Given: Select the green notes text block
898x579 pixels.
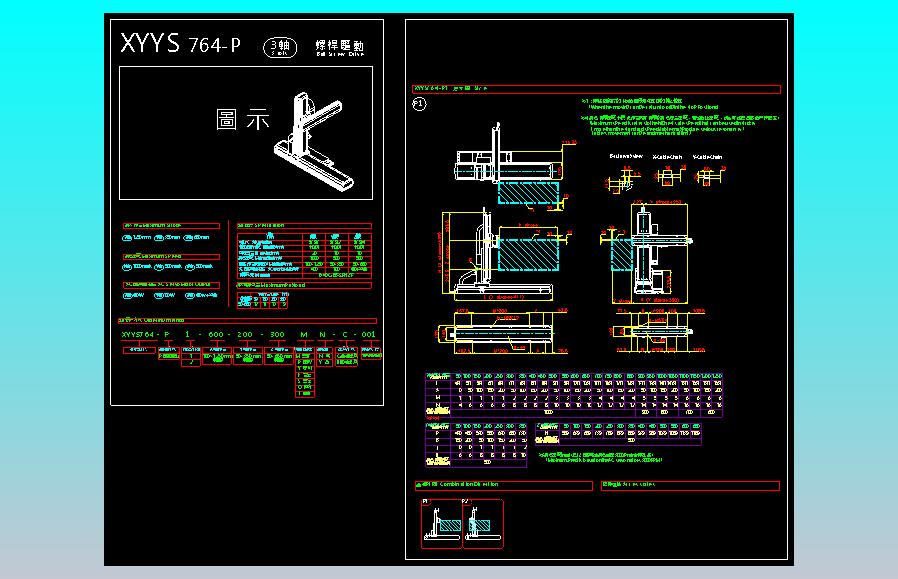Looking at the screenshot, I should coord(680,118).
